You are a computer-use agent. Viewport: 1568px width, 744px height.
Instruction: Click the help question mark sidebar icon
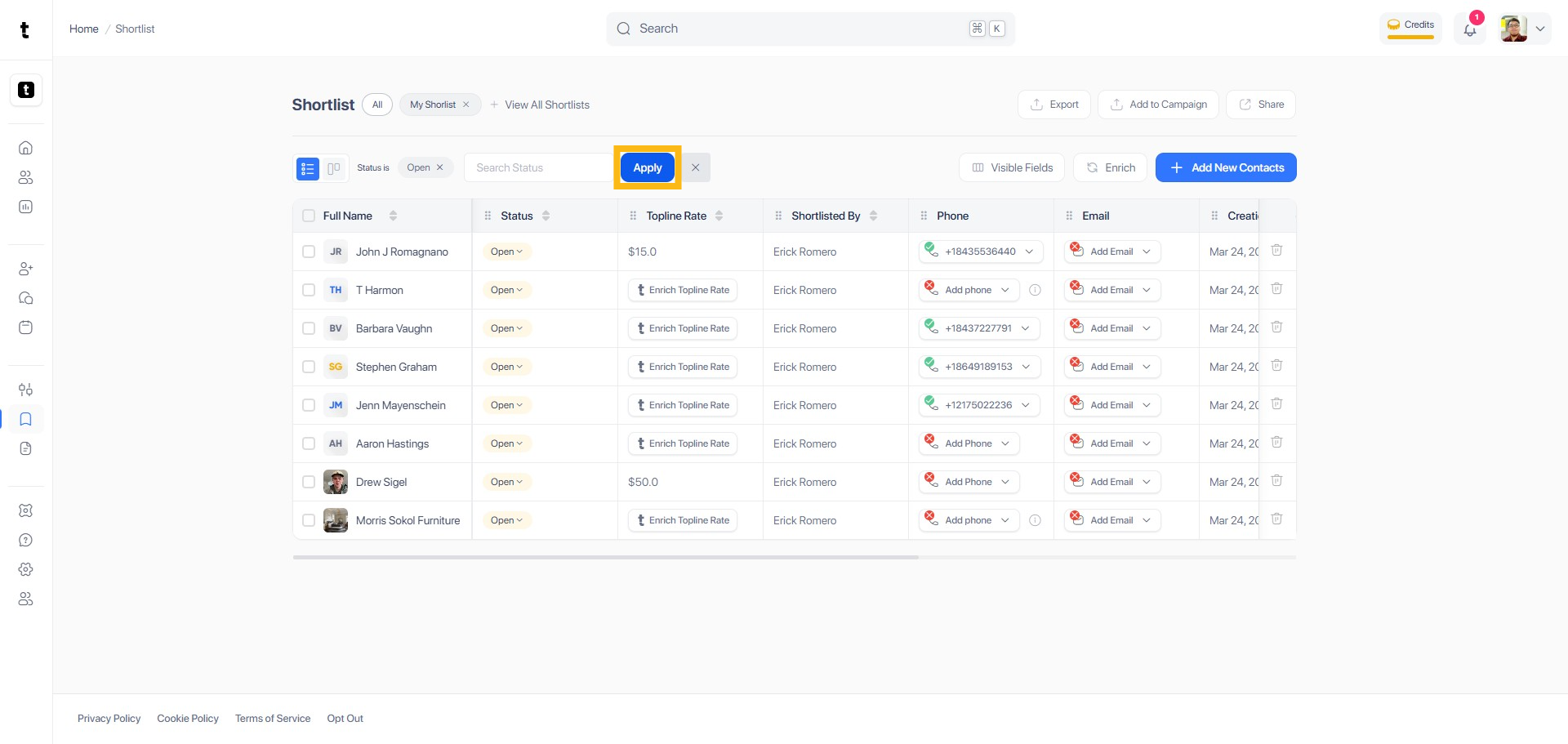pos(25,540)
